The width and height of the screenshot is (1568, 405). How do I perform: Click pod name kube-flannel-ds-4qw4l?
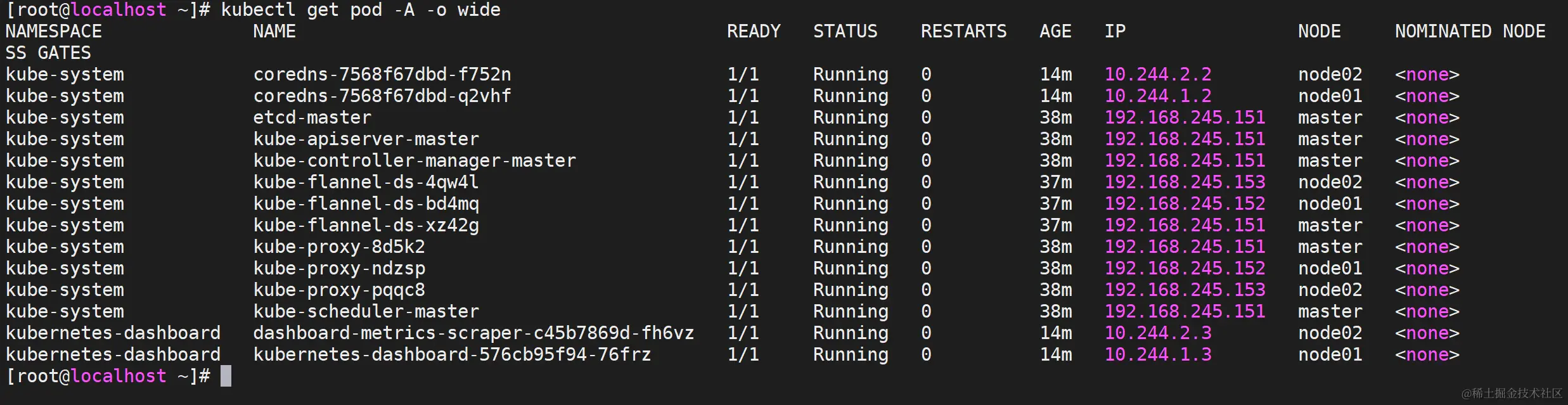tap(366, 182)
